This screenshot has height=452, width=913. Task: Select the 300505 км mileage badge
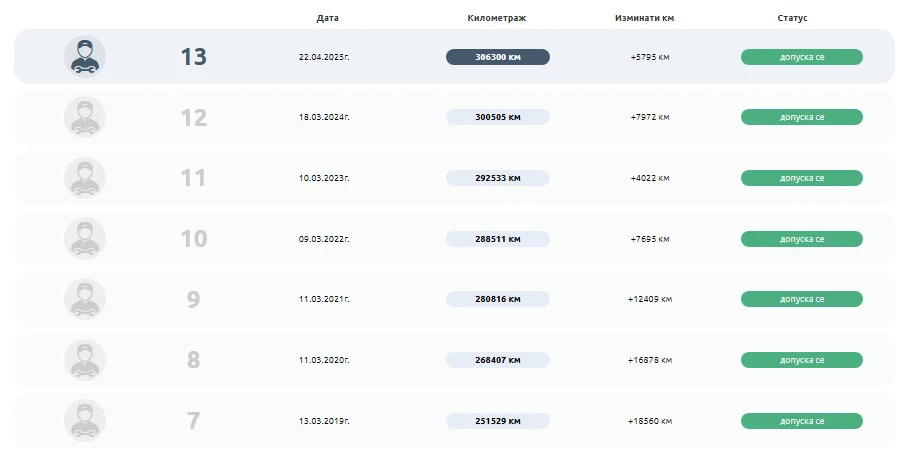tap(497, 117)
